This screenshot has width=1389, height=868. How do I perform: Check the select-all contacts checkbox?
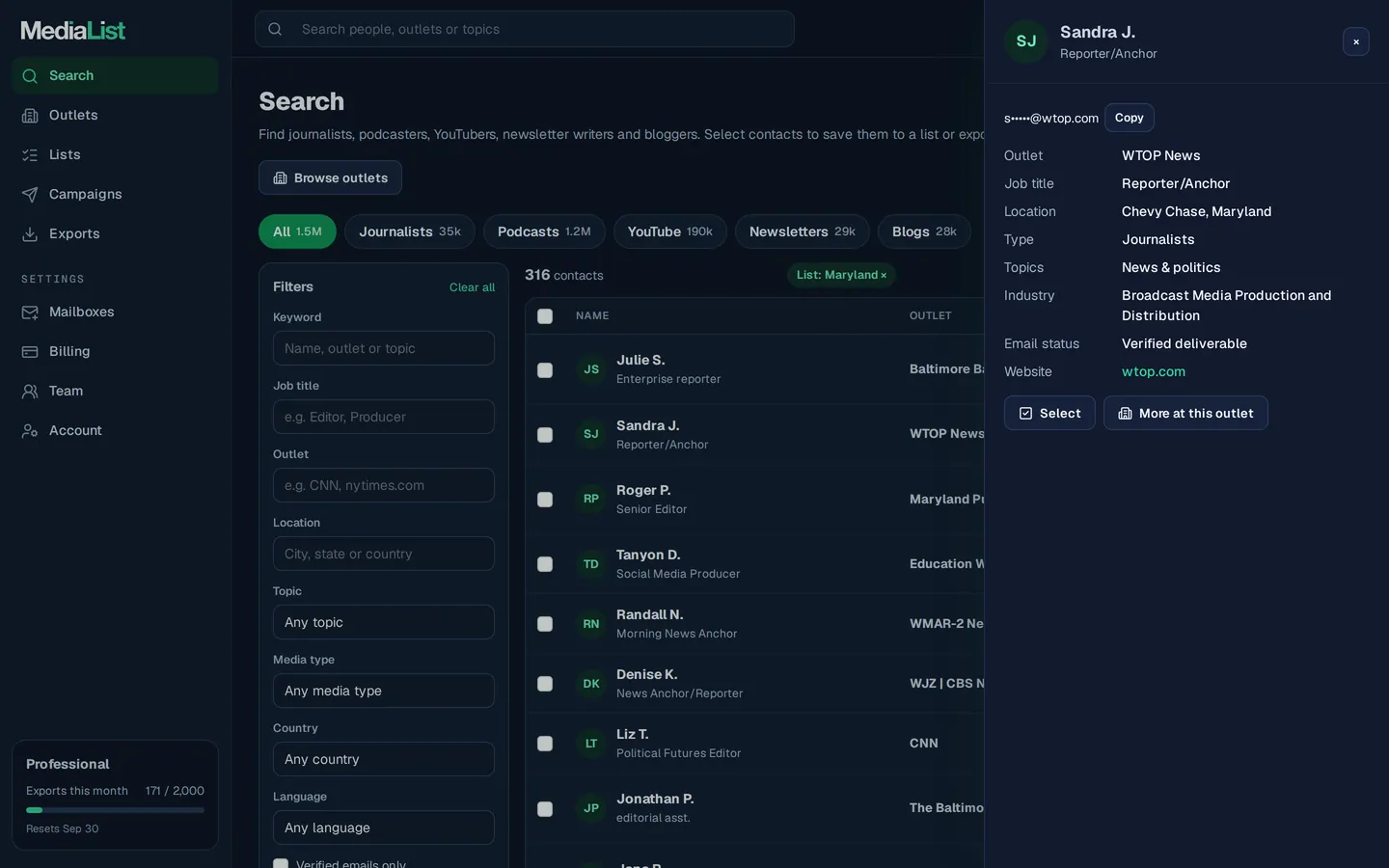(545, 316)
